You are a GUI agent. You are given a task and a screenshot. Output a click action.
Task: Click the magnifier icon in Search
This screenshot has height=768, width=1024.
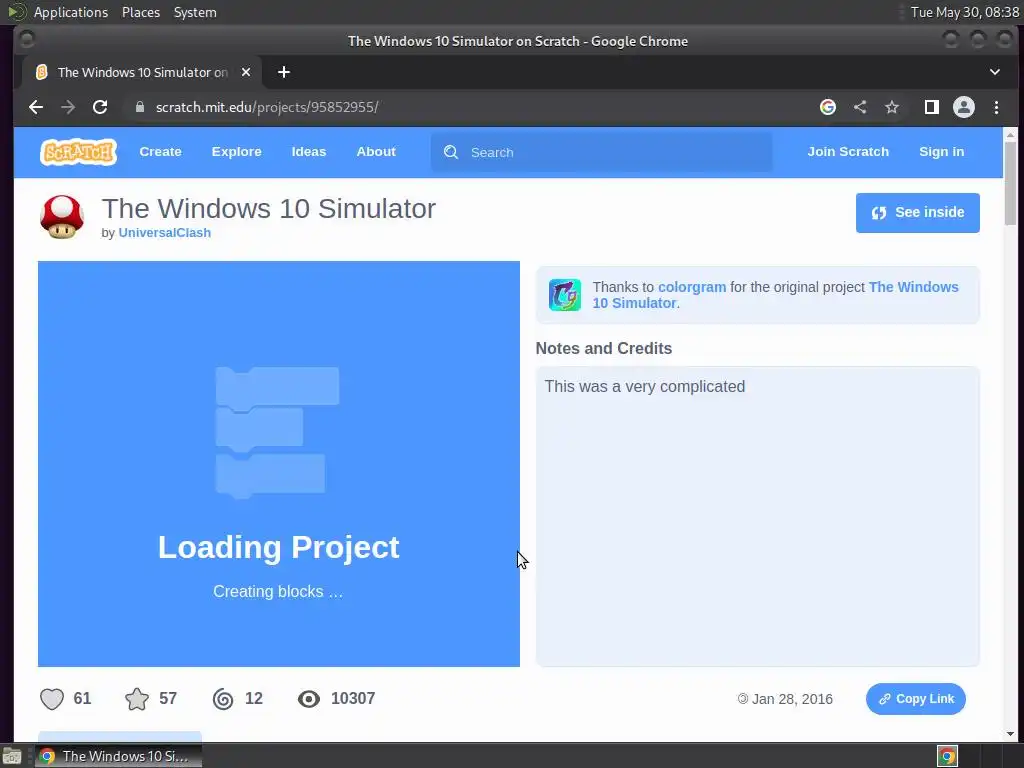tap(451, 152)
